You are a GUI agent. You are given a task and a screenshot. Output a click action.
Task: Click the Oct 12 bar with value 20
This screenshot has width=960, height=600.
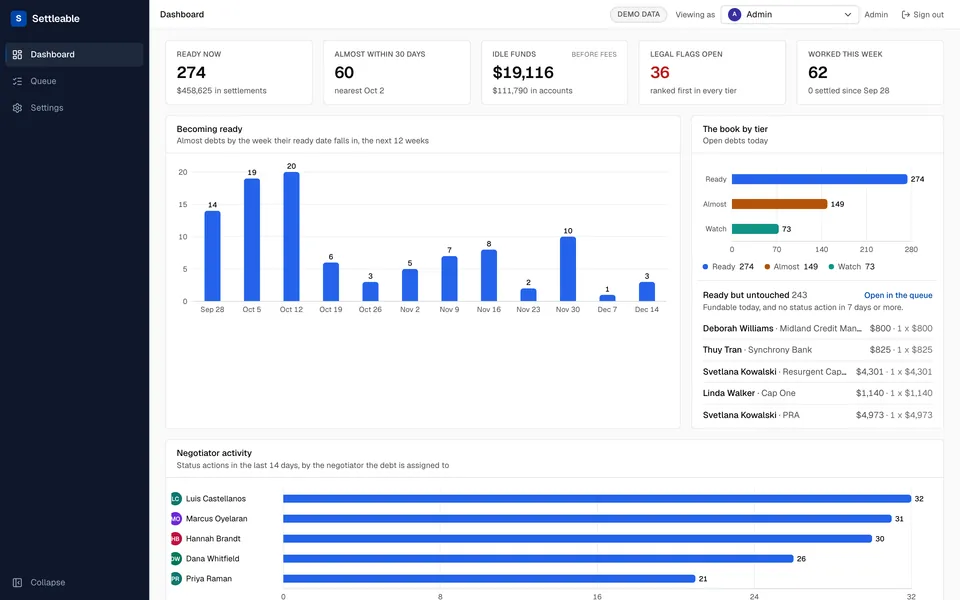tap(291, 236)
